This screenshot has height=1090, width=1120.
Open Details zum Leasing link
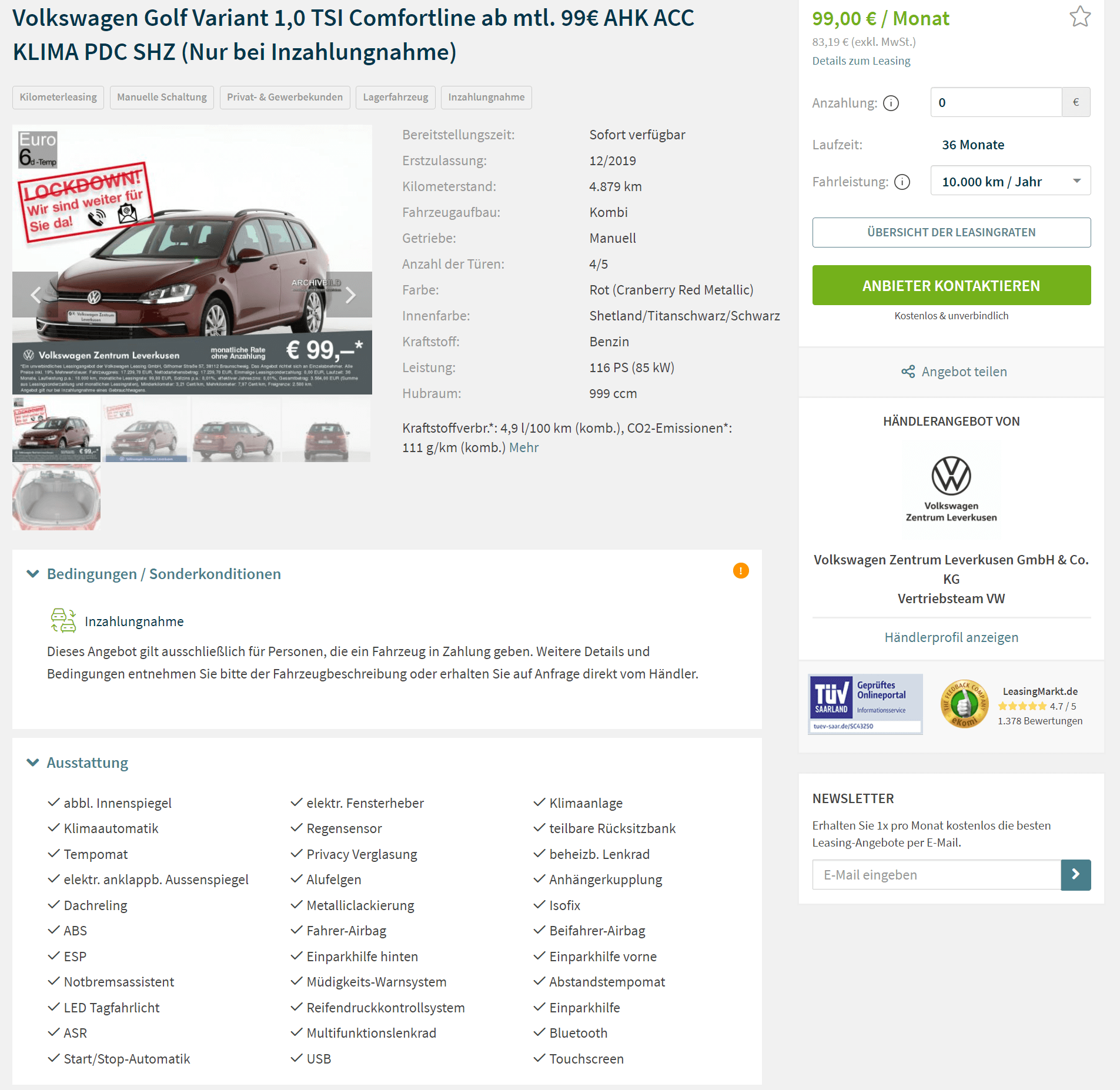point(861,61)
